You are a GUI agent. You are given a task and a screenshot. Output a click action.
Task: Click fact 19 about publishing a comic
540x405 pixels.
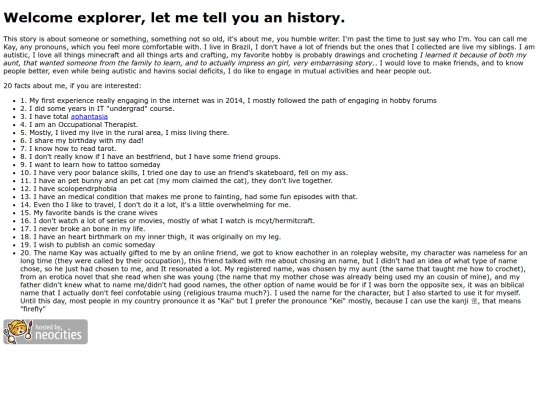(x=87, y=245)
